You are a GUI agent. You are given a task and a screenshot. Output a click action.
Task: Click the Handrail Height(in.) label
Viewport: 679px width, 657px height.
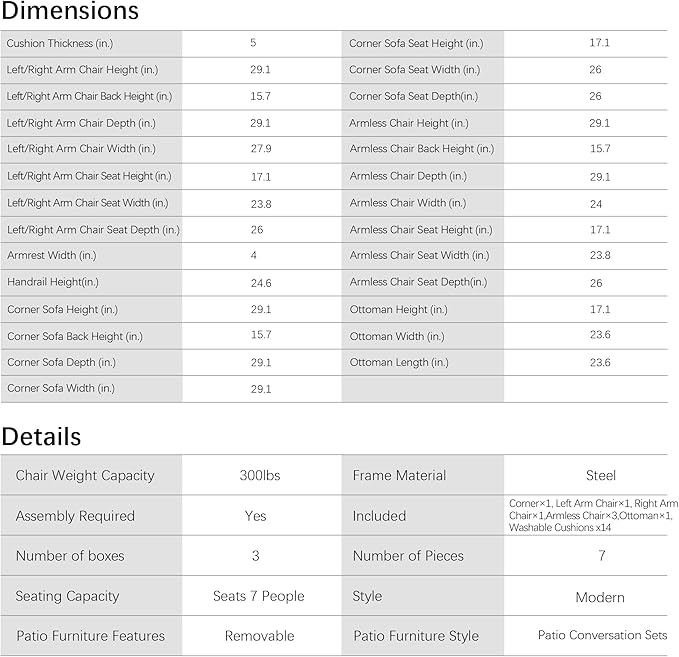click(x=53, y=282)
